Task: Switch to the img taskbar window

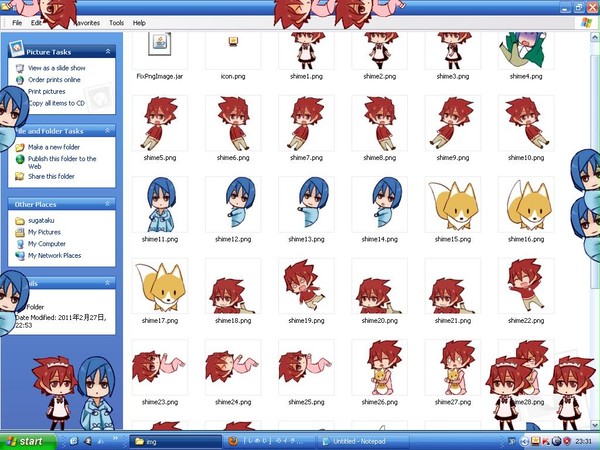Action: (175, 442)
